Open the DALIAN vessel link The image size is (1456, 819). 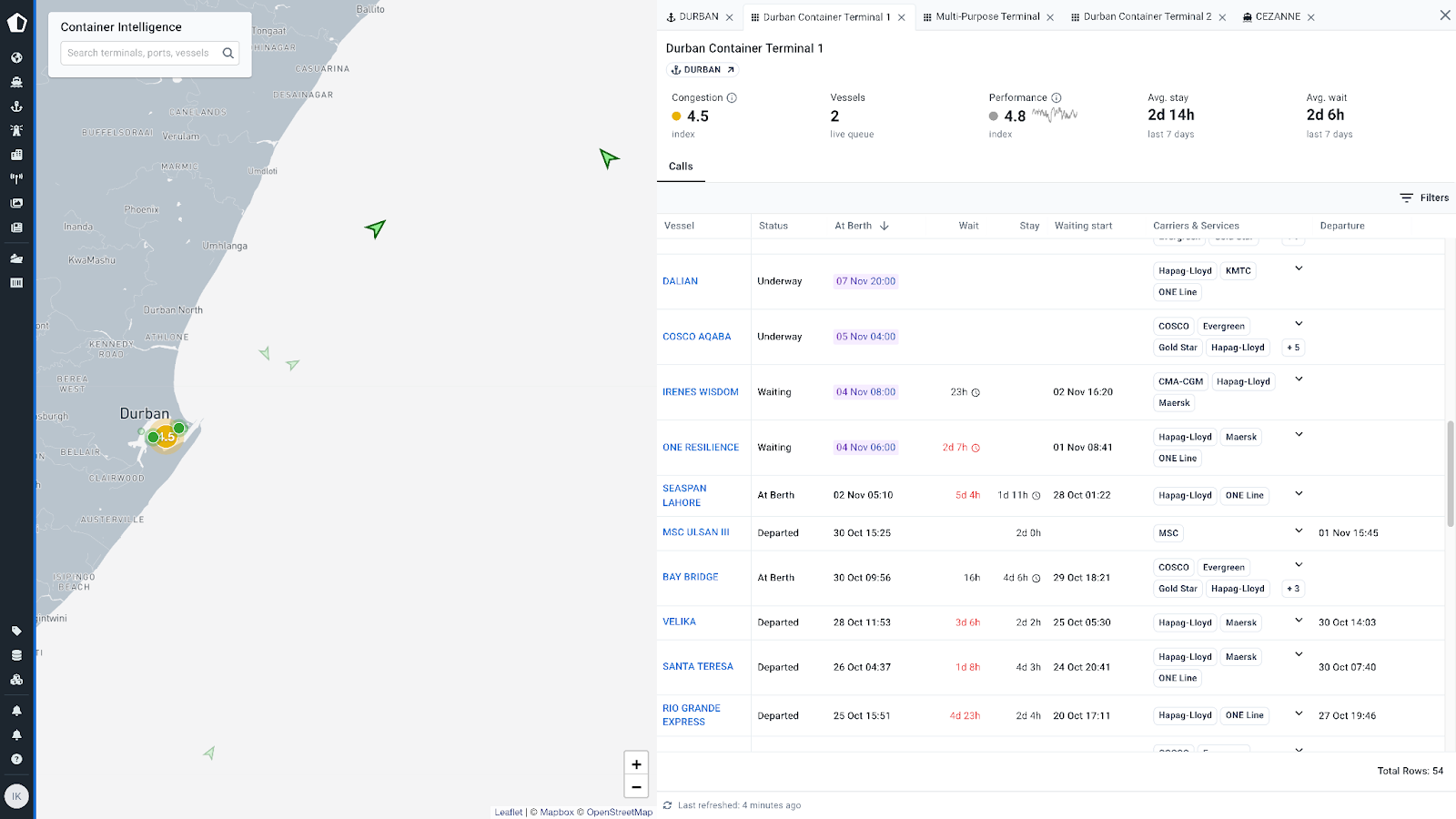click(680, 281)
